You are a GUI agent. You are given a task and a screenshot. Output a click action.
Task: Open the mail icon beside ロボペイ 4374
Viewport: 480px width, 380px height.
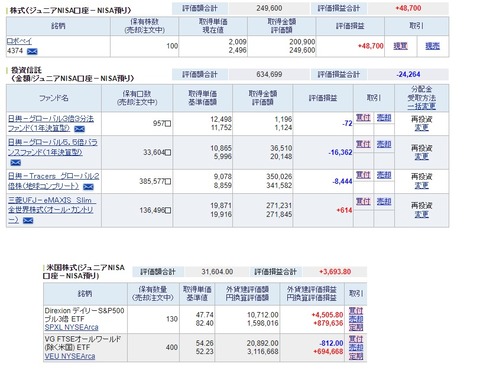point(32,51)
